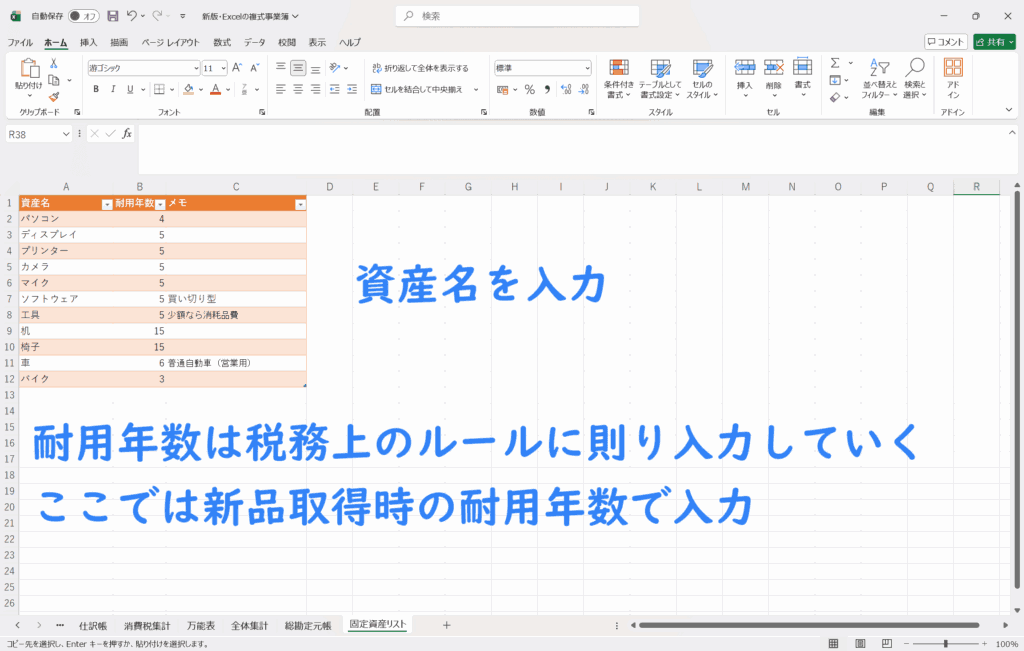The height and width of the screenshot is (651, 1024).
Task: Open the 挿入 ribbon tab
Action: (88, 42)
